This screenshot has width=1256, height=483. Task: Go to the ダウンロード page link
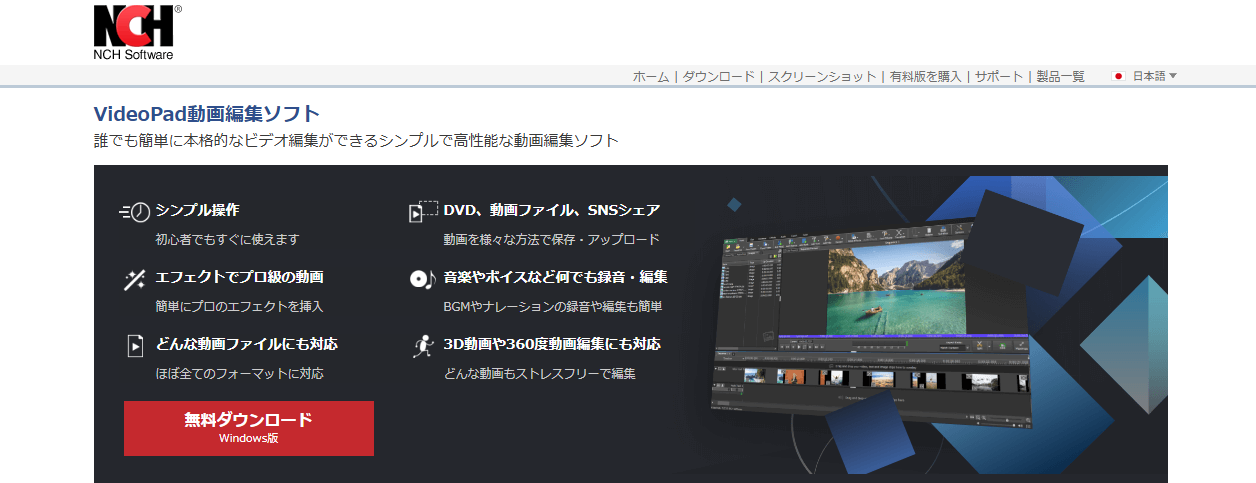point(719,76)
